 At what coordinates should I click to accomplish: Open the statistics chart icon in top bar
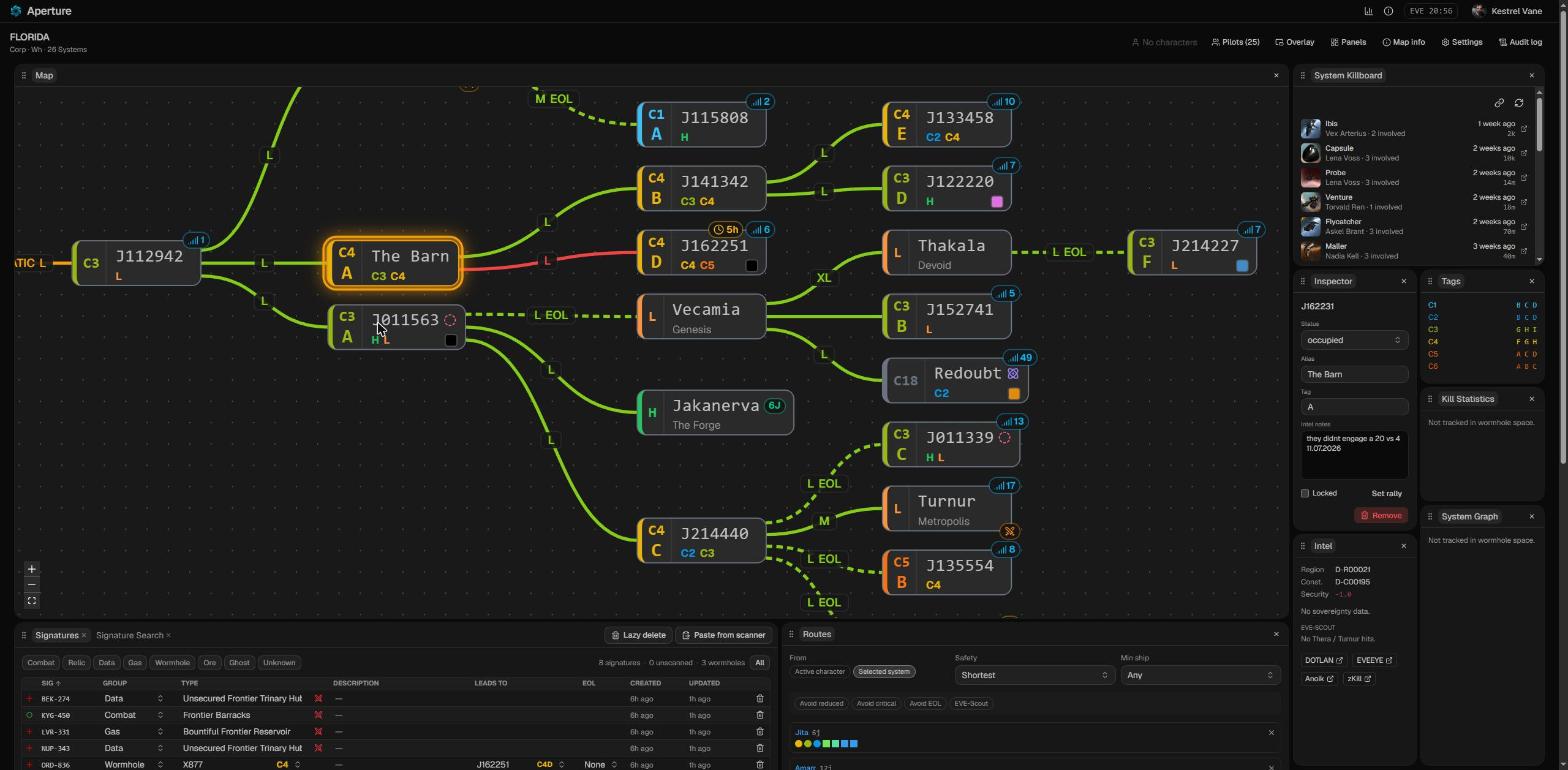1368,11
